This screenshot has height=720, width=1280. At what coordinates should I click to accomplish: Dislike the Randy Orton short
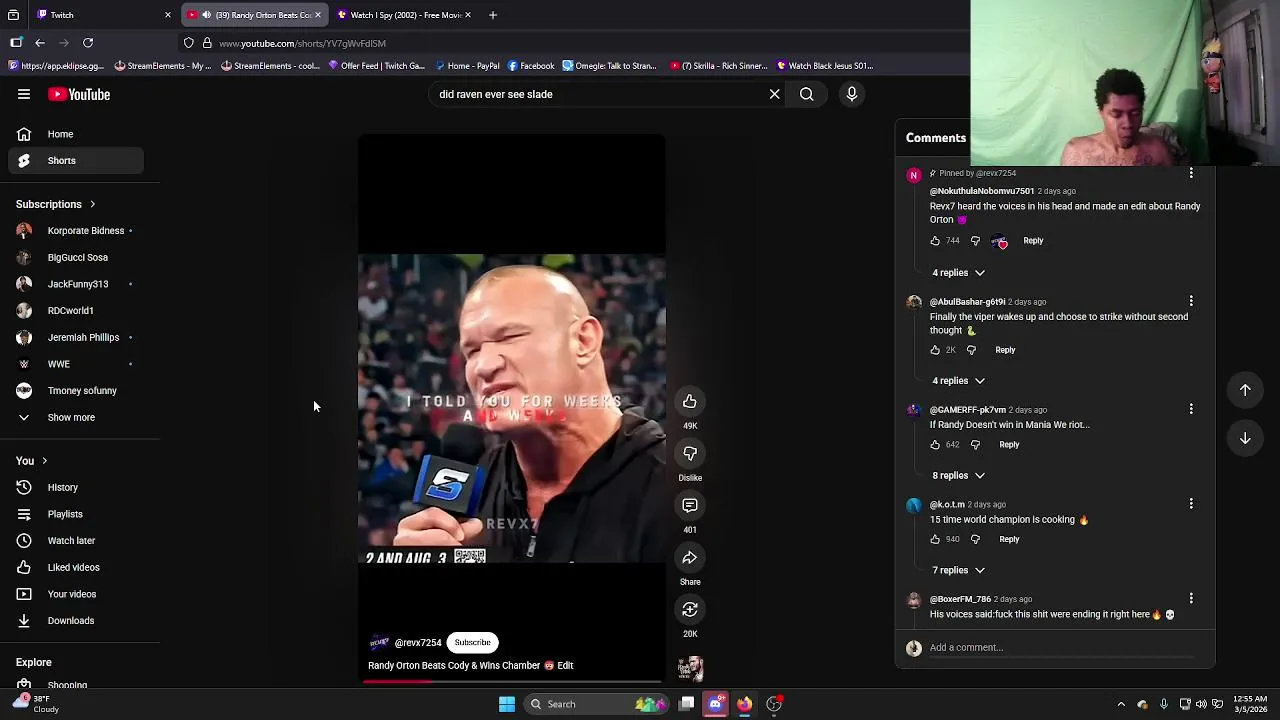[x=690, y=453]
